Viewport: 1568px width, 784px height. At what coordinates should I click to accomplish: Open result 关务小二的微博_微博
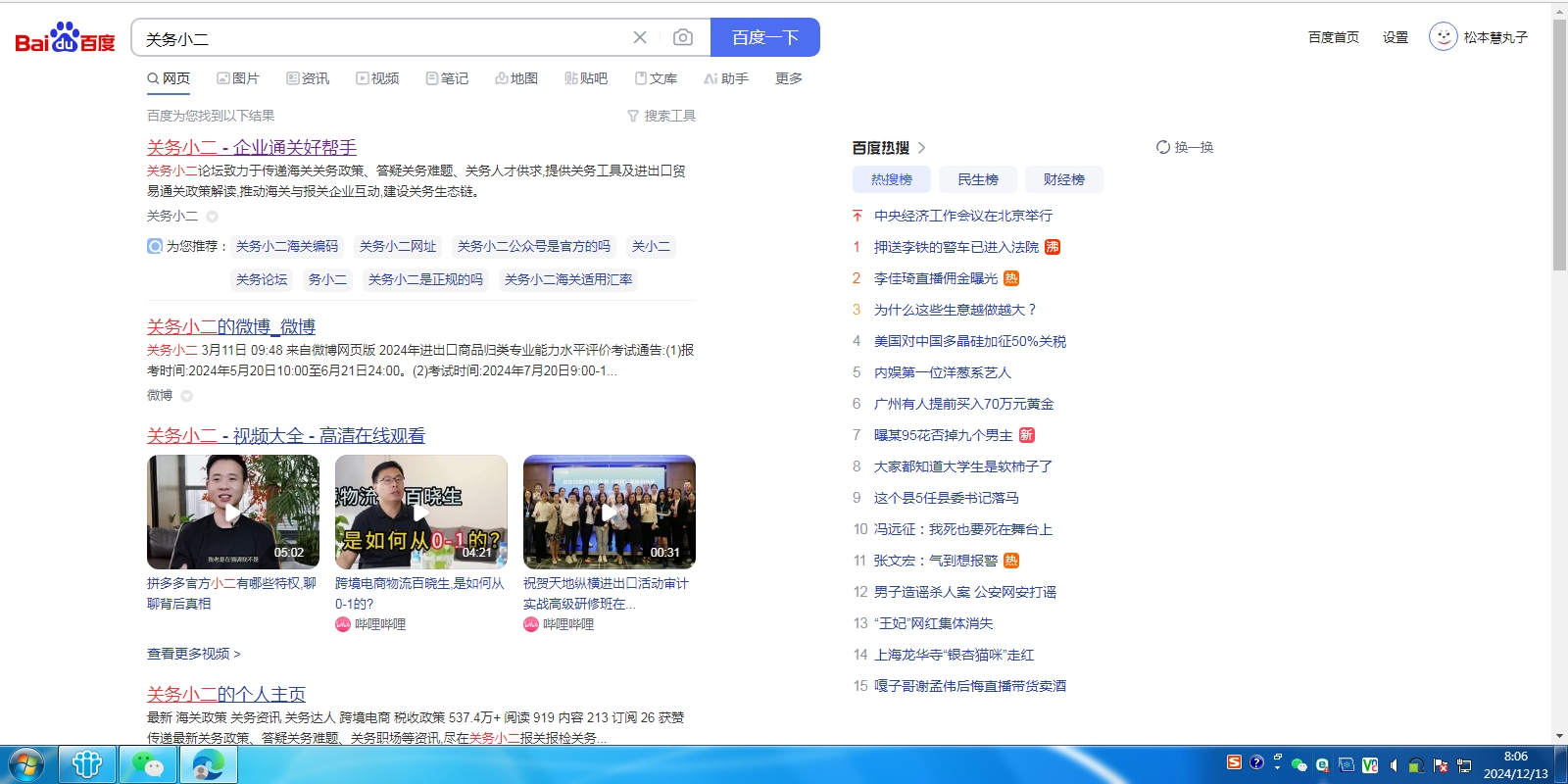pyautogui.click(x=231, y=326)
